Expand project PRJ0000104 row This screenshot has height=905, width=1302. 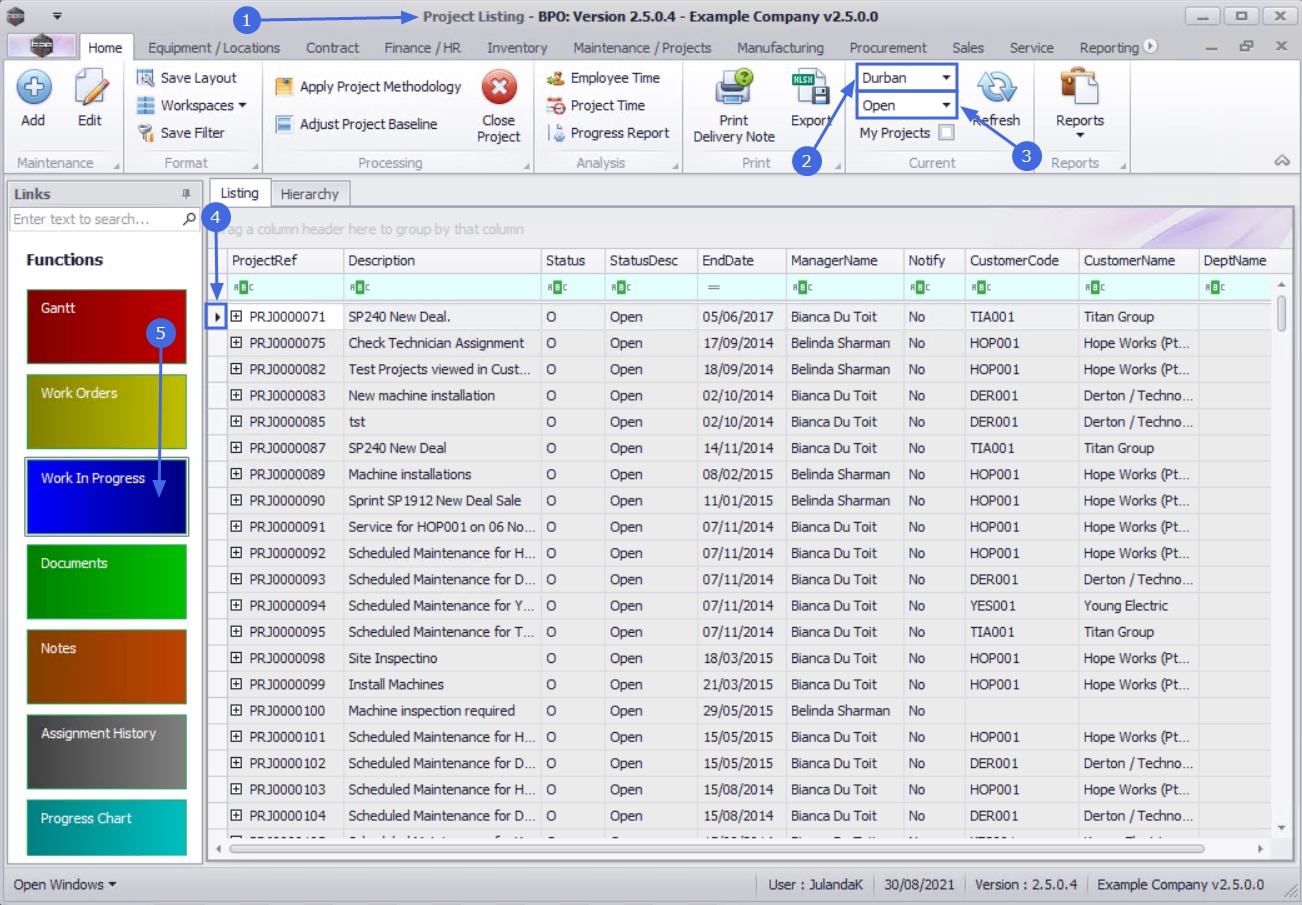coord(237,815)
